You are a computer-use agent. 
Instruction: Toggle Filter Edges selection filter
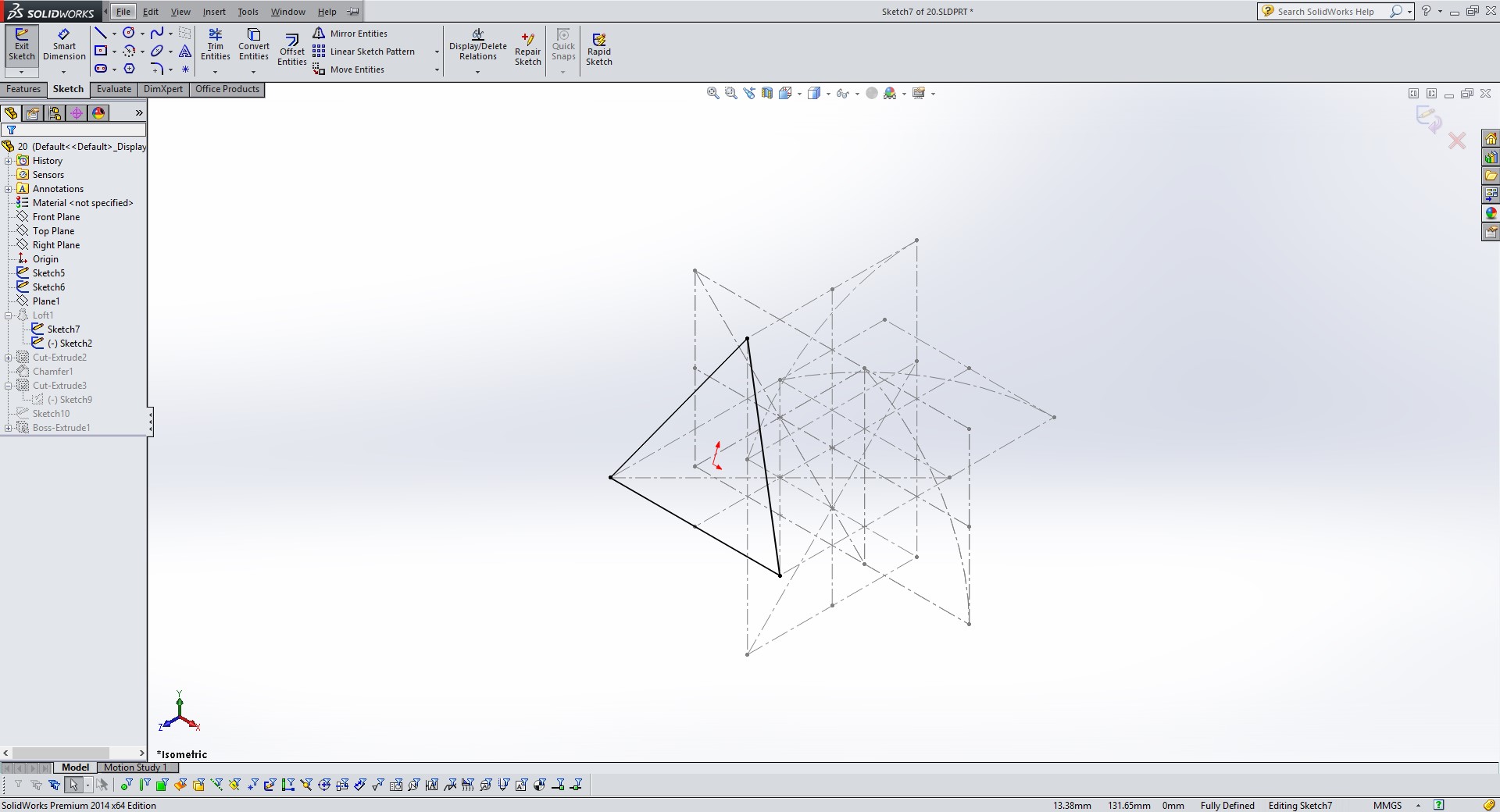pos(145,785)
